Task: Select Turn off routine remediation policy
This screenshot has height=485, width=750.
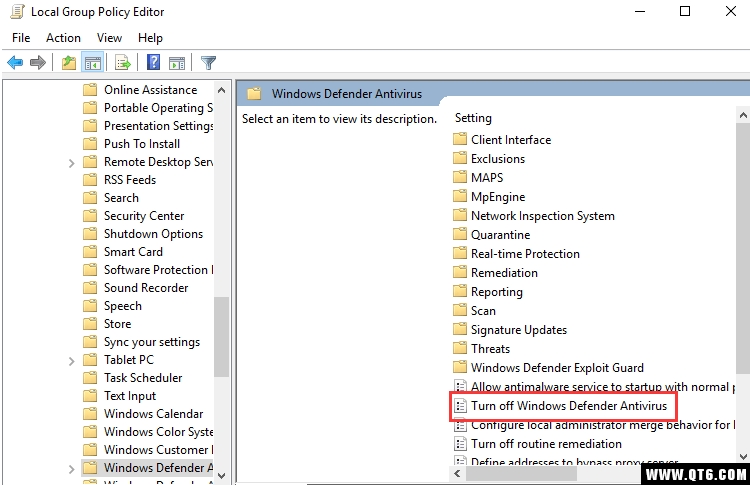Action: (538, 444)
